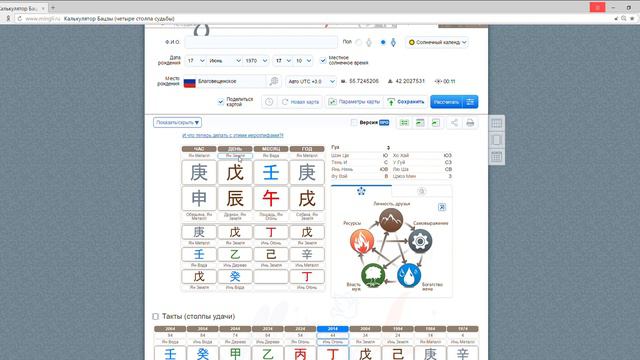The image size is (640, 360).
Task: Select the 2024 luck pillar header
Action: point(300,329)
